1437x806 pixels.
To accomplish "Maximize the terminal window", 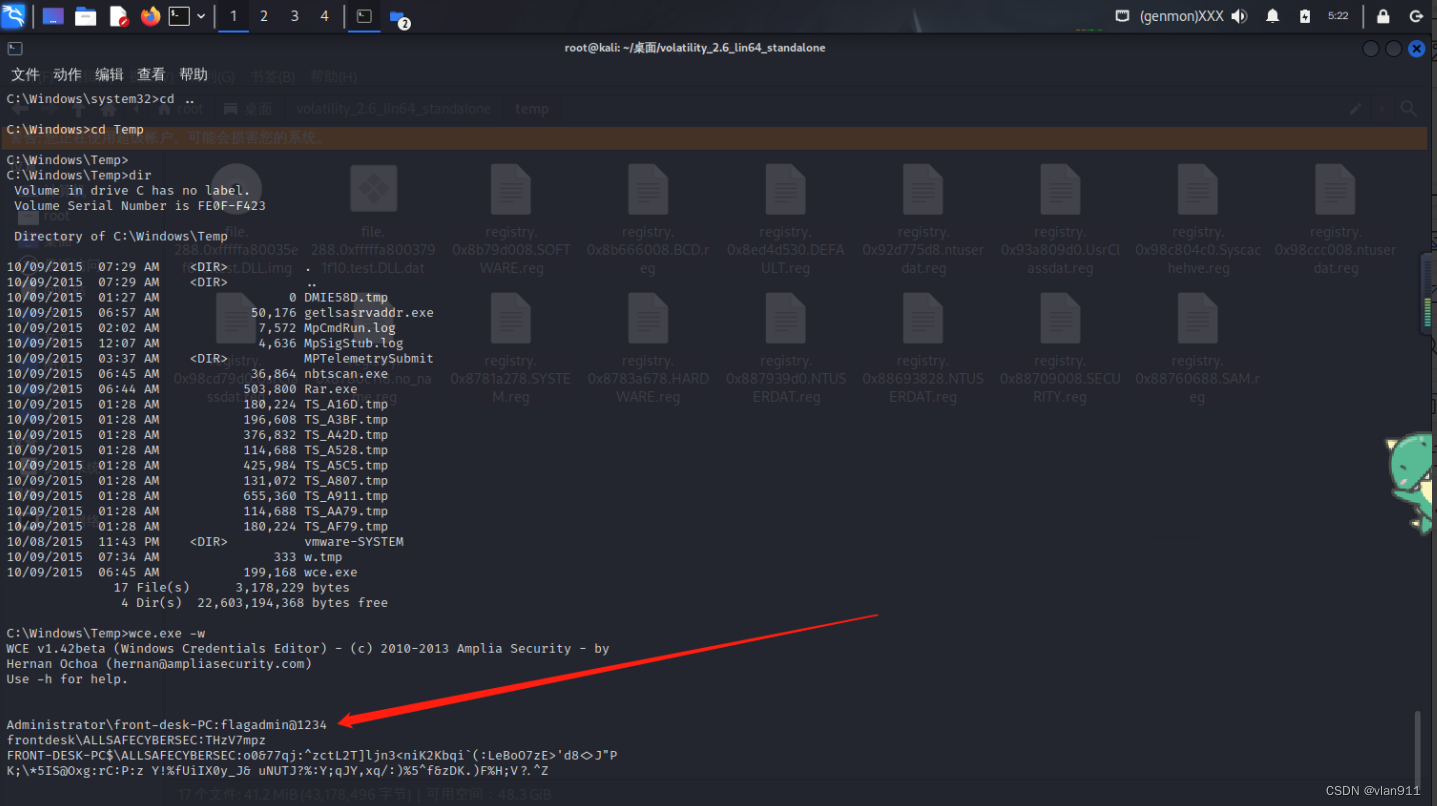I will (x=1394, y=48).
